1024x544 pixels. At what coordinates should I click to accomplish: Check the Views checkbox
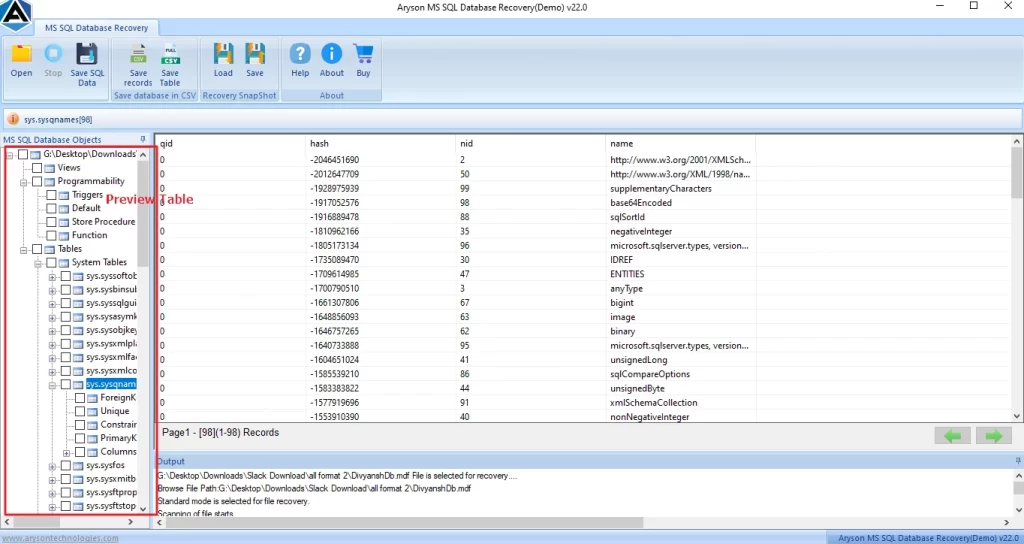click(37, 168)
